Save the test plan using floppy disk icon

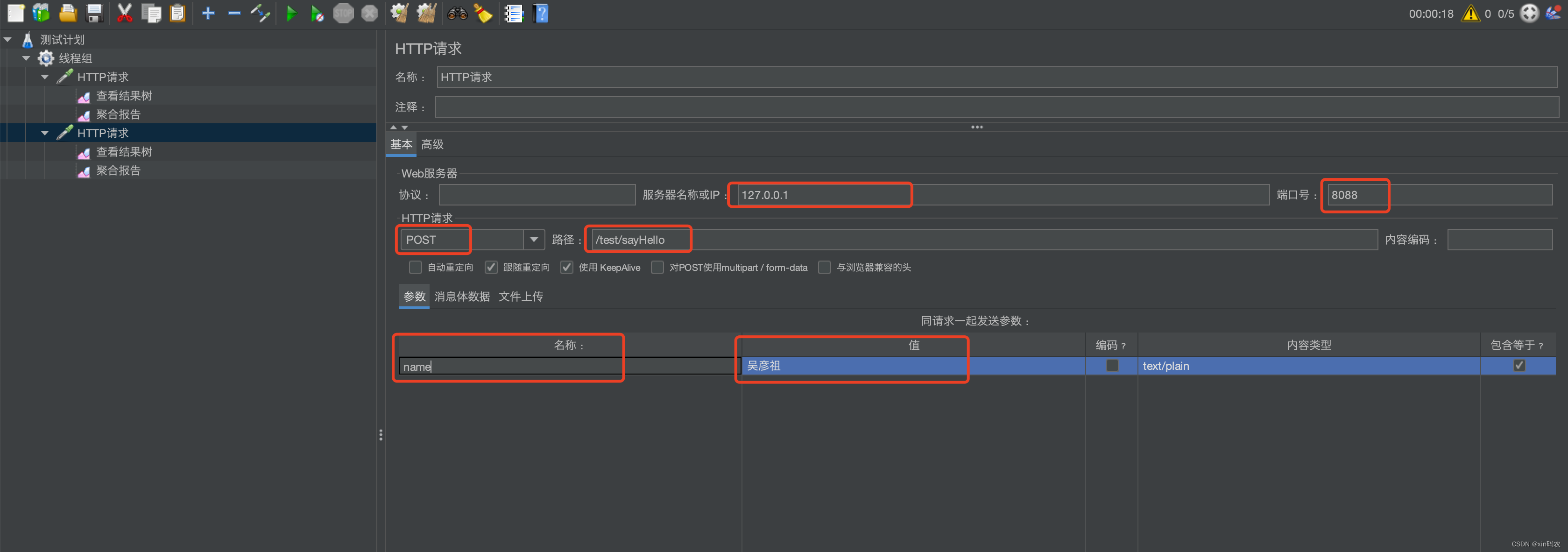pyautogui.click(x=94, y=13)
